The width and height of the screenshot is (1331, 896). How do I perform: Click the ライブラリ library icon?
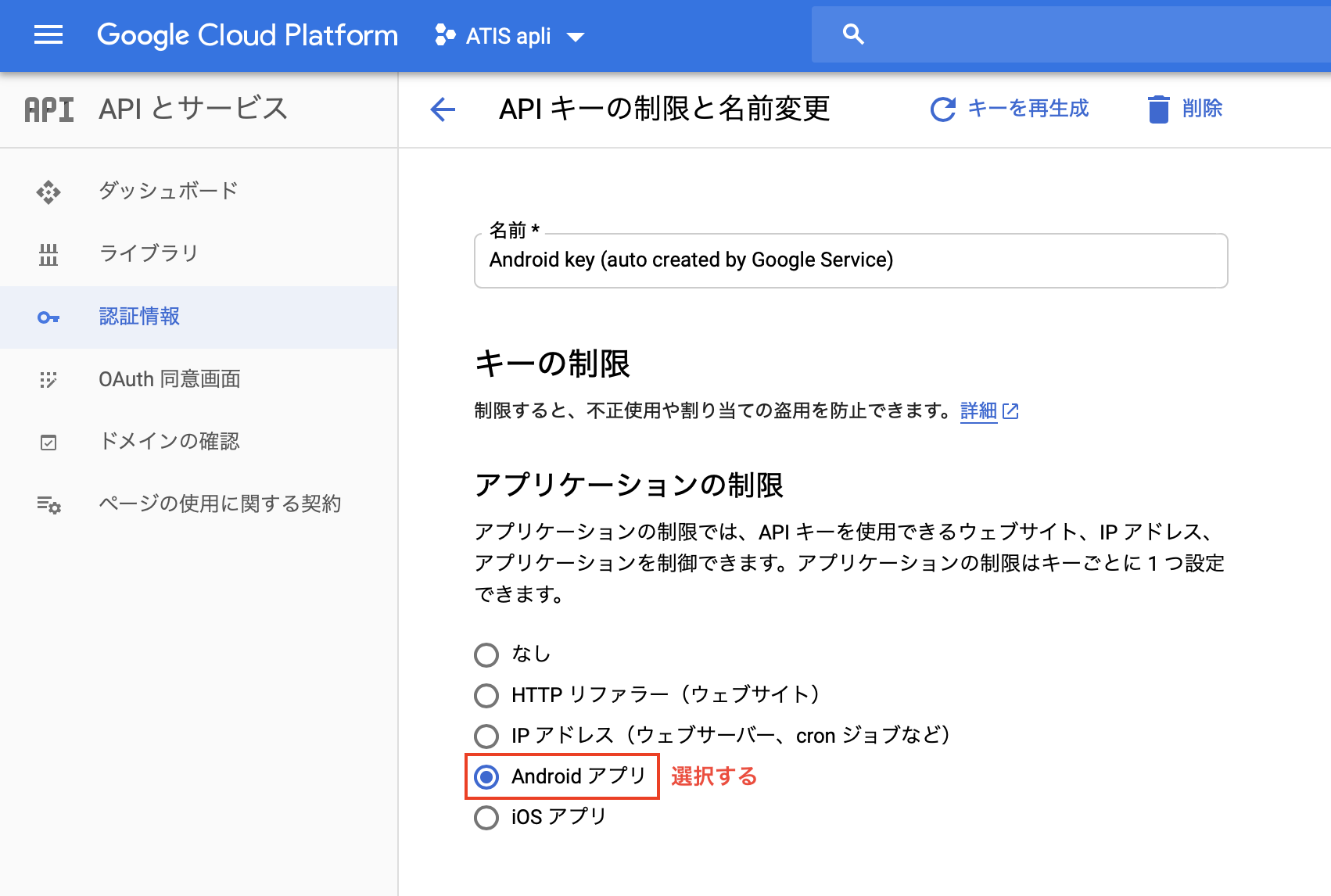coord(48,255)
